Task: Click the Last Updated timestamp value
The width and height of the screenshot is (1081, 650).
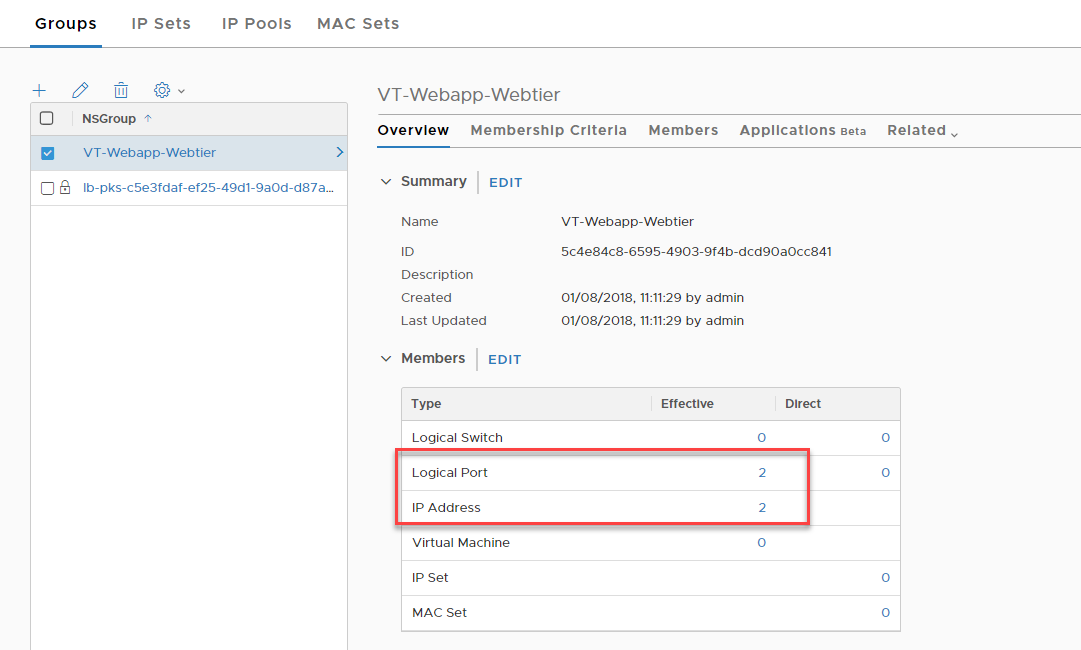Action: (x=652, y=321)
